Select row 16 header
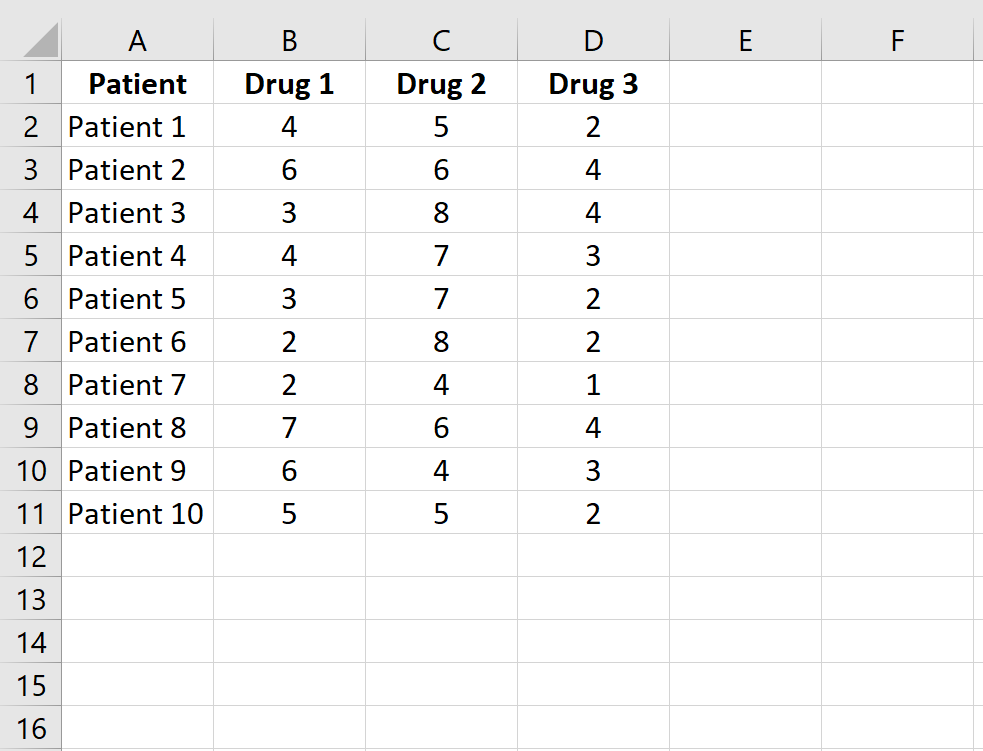The width and height of the screenshot is (983, 751). pos(31,729)
